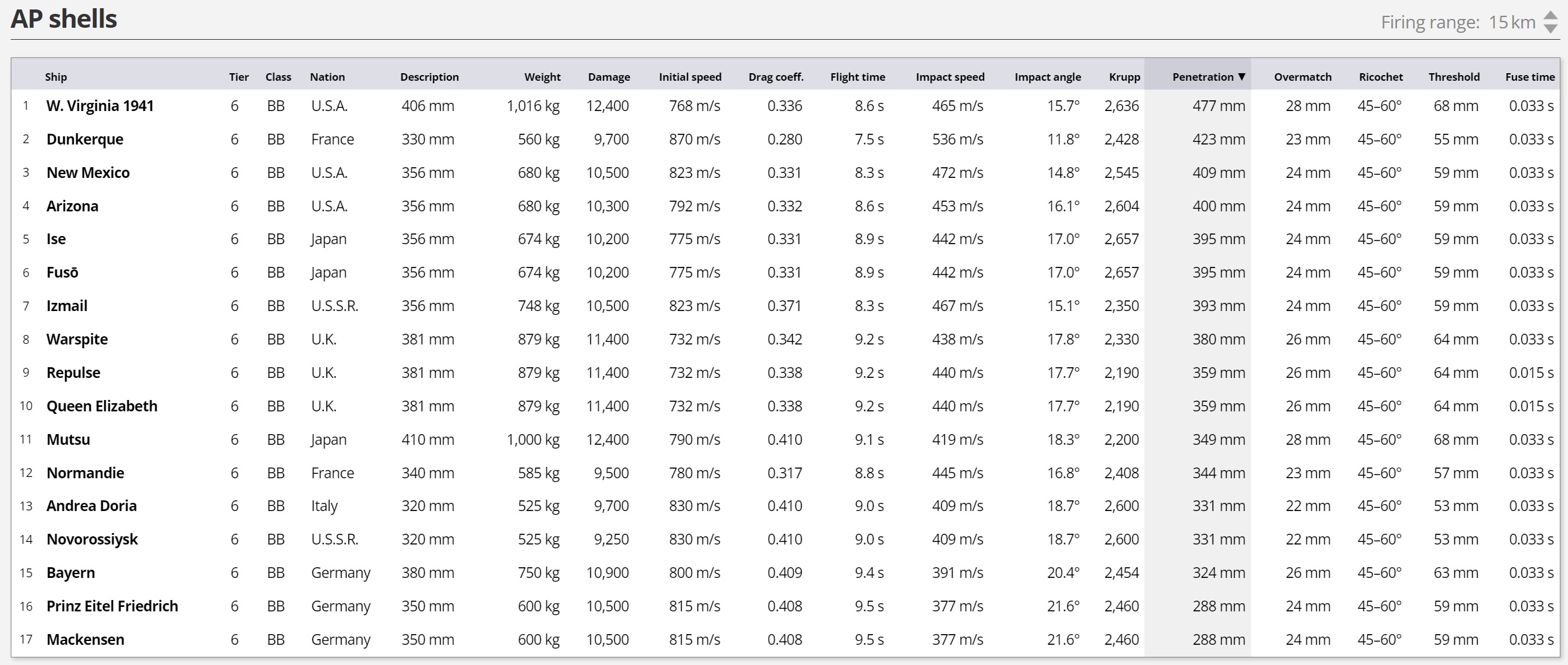The width and height of the screenshot is (1568, 665).
Task: Click W. Virginia's 477 mm penetration value
Action: point(1219,106)
